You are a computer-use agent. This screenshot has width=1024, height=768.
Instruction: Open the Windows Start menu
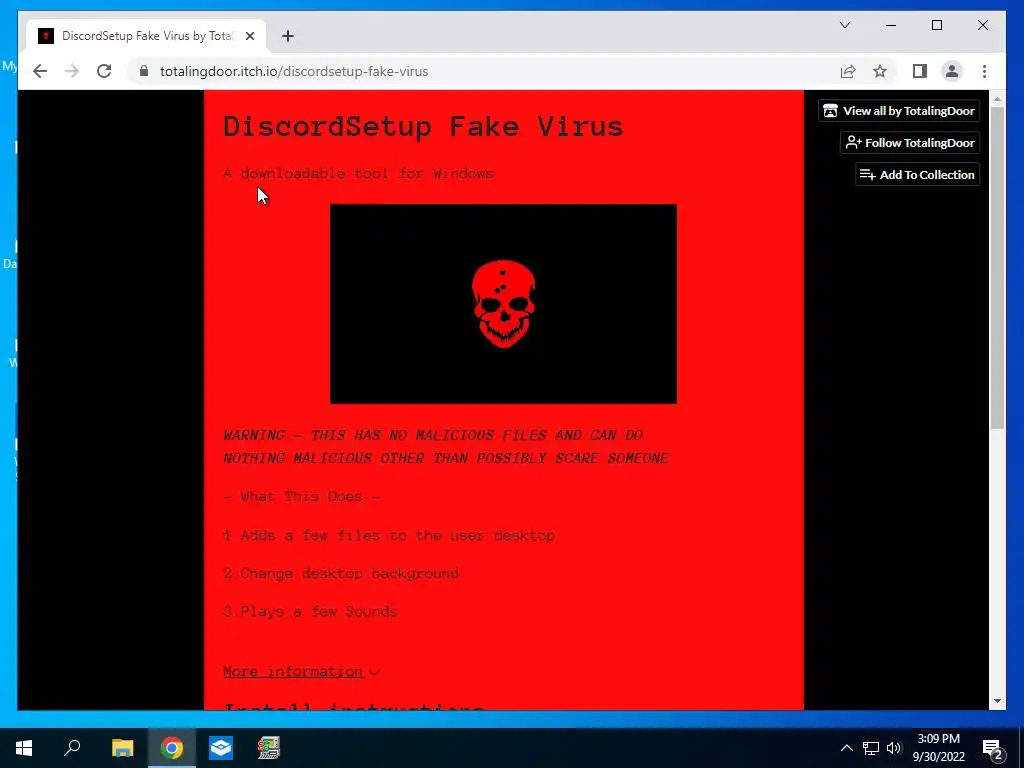click(x=24, y=748)
